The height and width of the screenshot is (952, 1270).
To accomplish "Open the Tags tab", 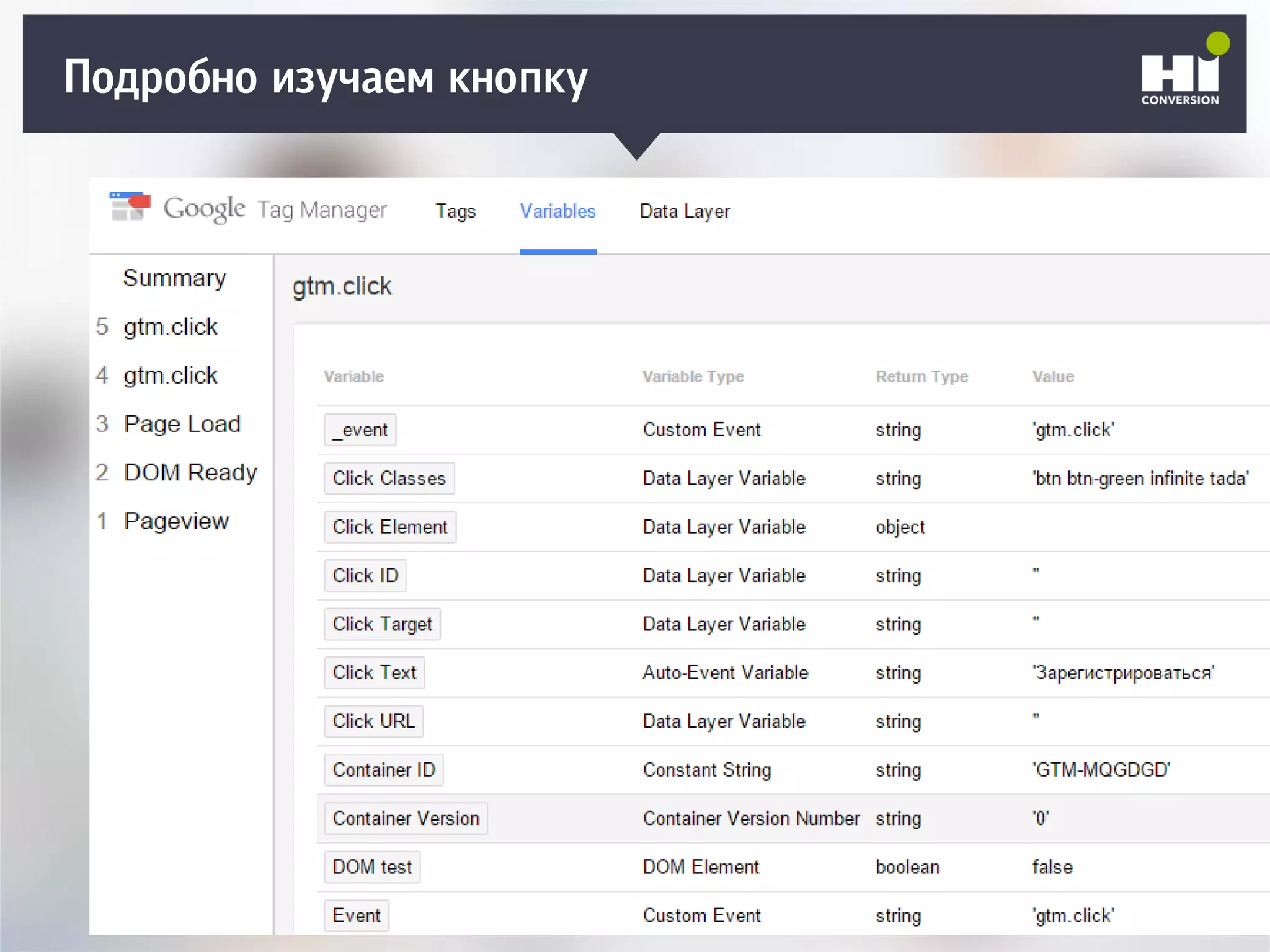I will click(x=455, y=211).
